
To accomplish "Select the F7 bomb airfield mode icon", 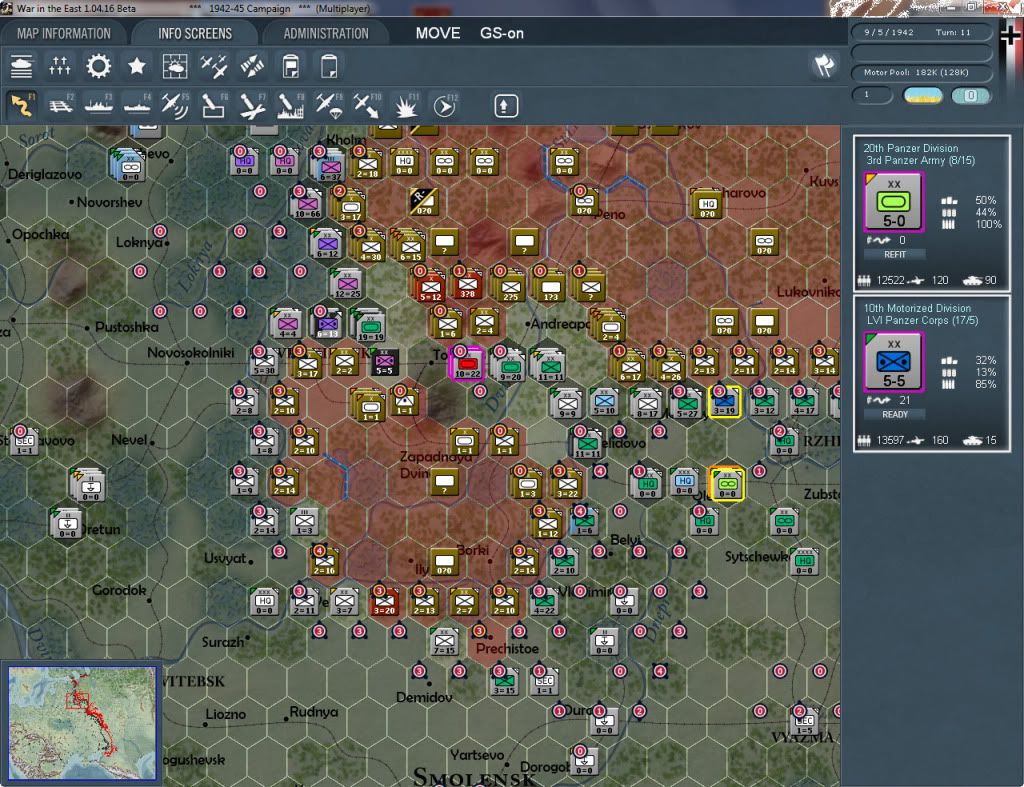I will [x=252, y=106].
